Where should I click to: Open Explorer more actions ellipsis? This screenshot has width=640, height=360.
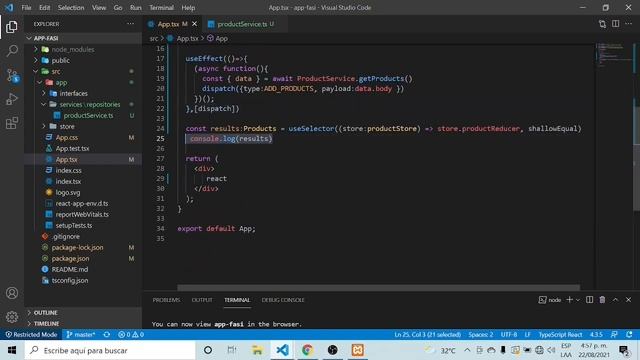[x=130, y=24]
